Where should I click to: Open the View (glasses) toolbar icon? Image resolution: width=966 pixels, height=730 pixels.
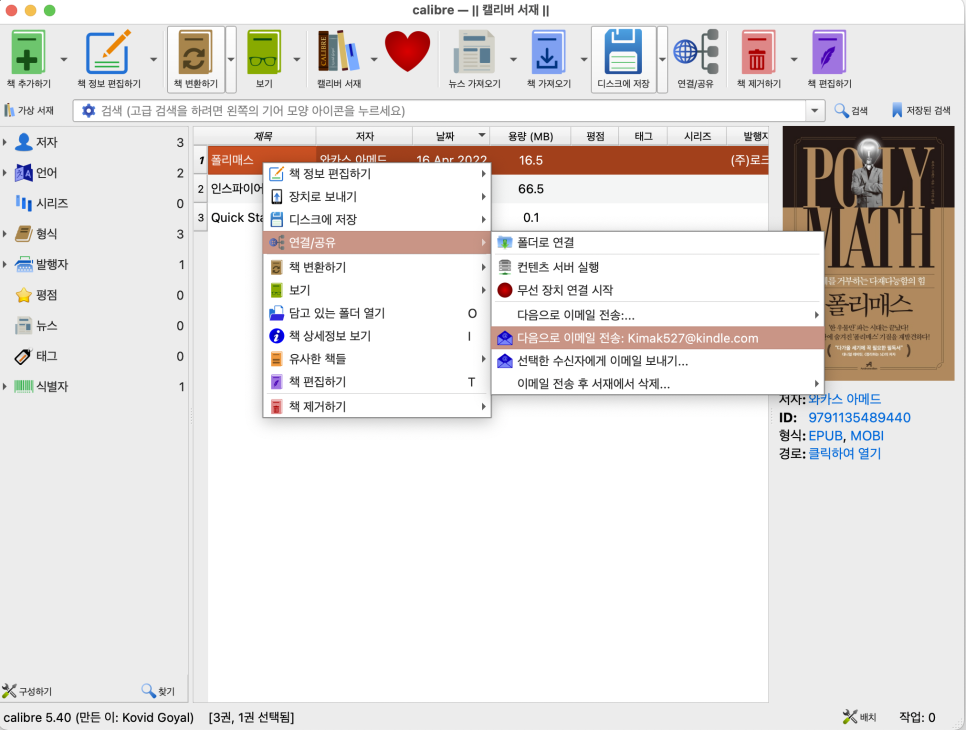pos(264,52)
